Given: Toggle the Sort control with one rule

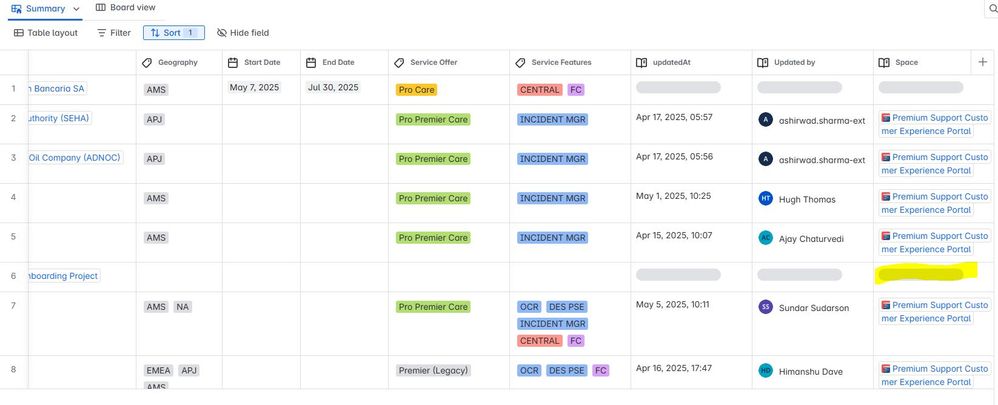Looking at the screenshot, I should click(174, 32).
